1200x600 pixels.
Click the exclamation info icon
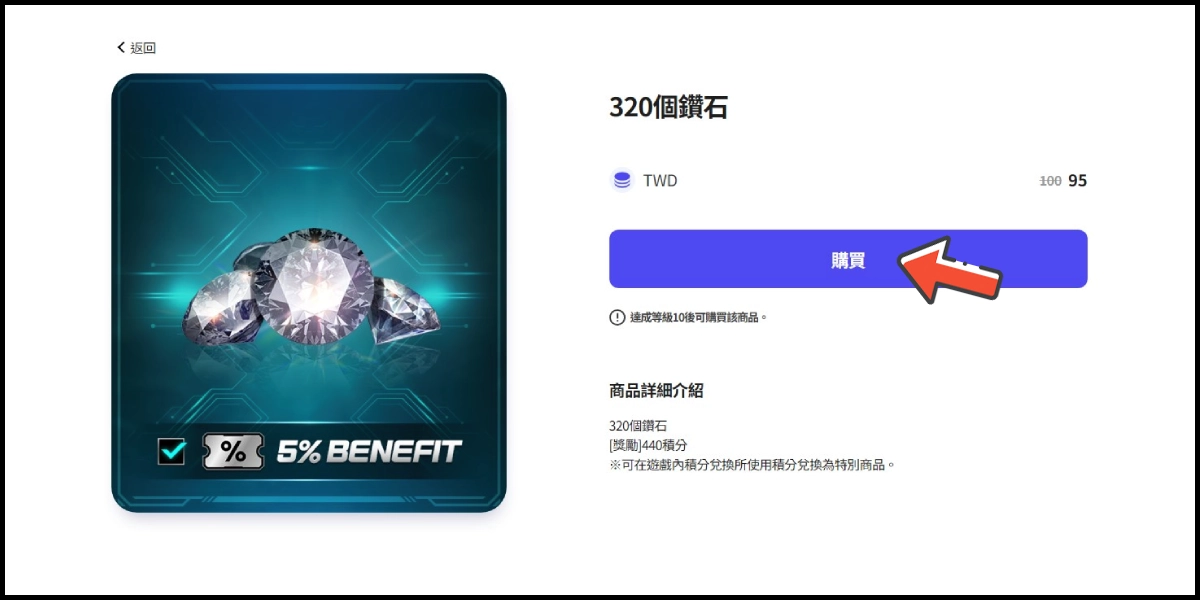click(617, 317)
